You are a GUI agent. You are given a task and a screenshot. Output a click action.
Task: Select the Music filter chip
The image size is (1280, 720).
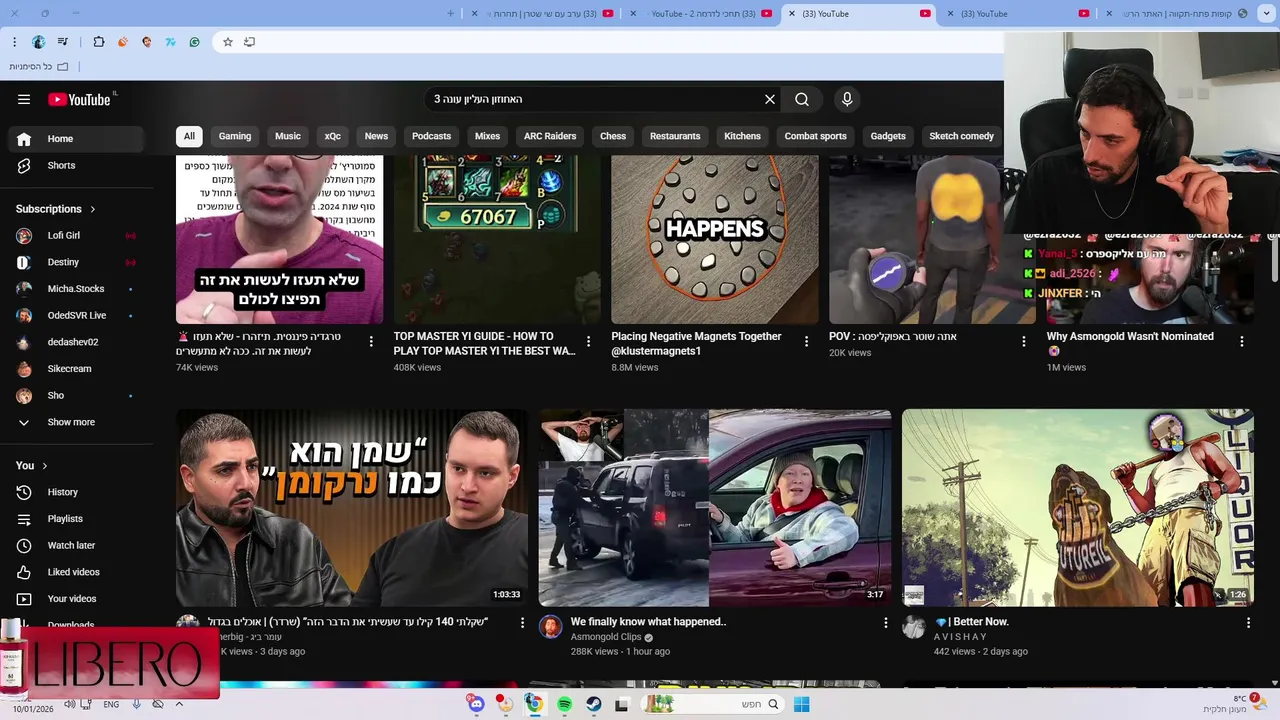coord(288,136)
